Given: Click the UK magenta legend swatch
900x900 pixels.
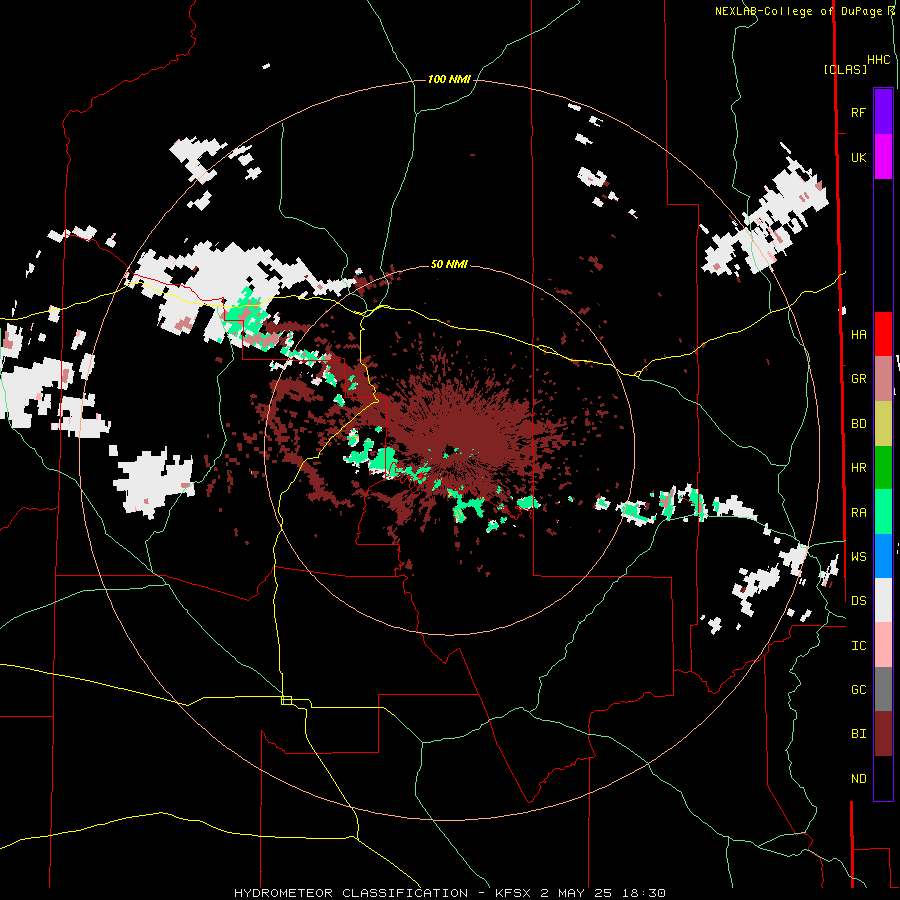Looking at the screenshot, I should click(x=883, y=157).
